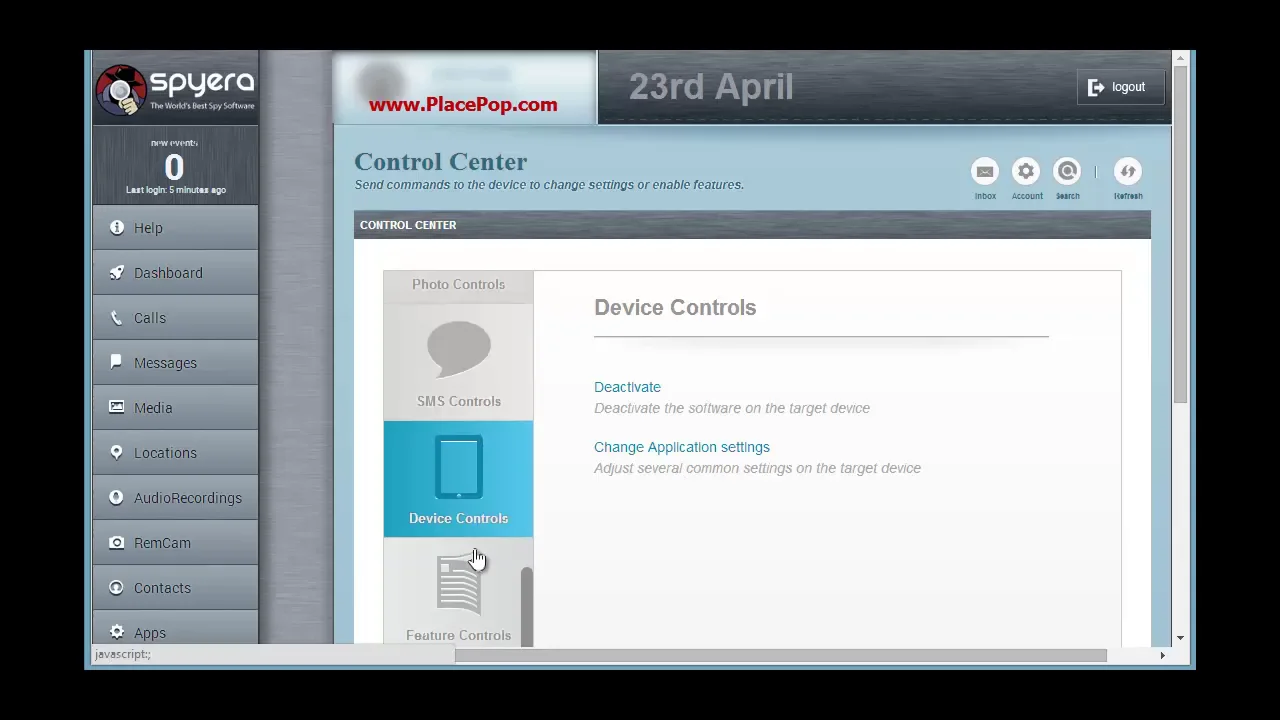Go to the Dashboard page
This screenshot has height=720, width=1280.
coord(175,273)
